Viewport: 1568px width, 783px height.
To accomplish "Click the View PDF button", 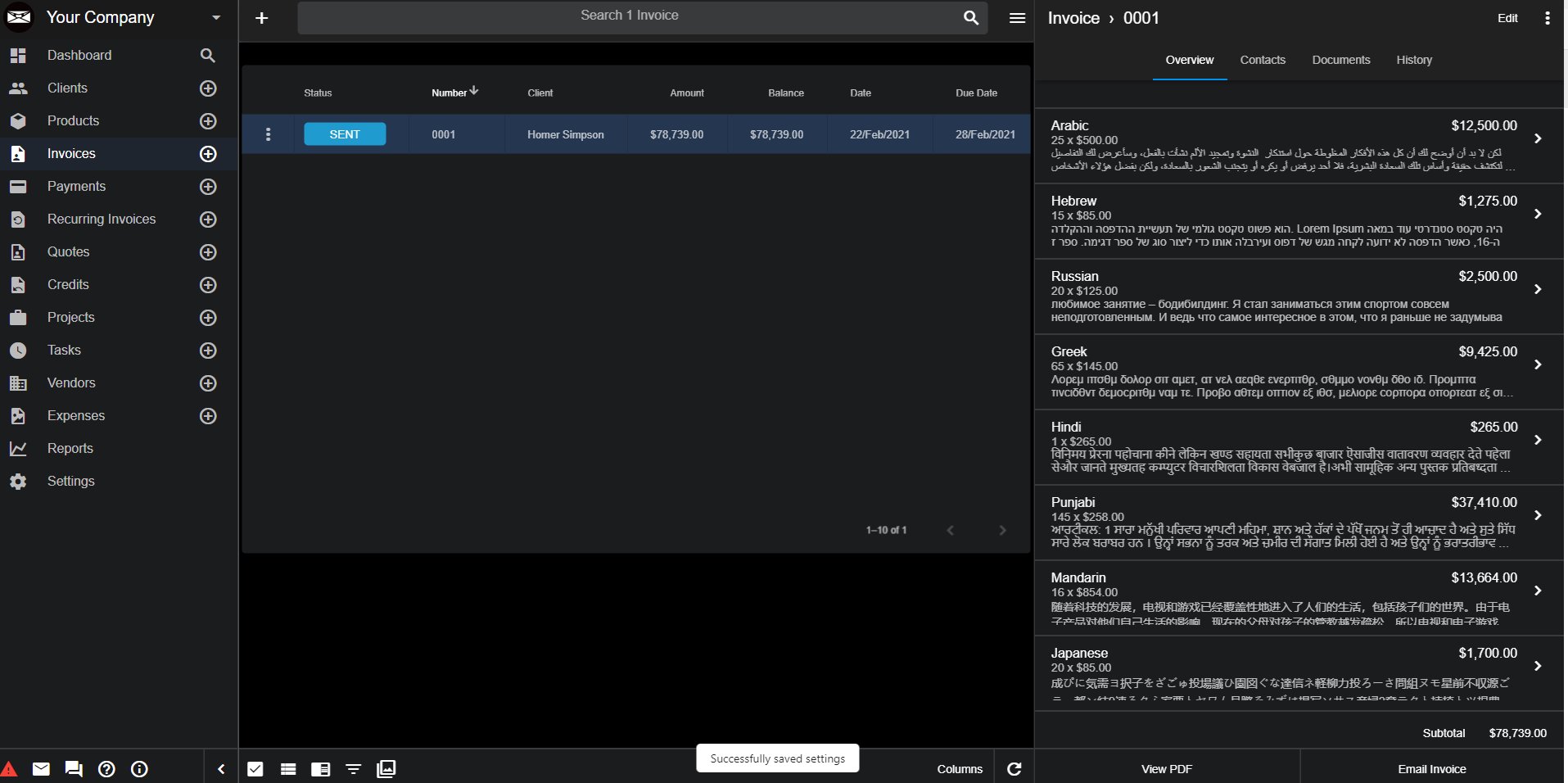I will [1166, 769].
